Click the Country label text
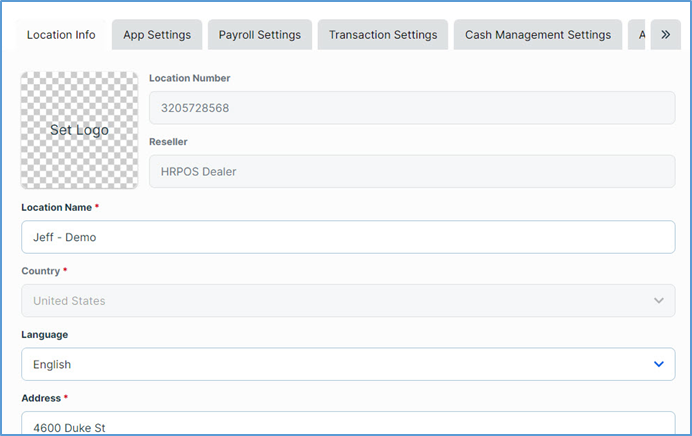This screenshot has width=692, height=436. (41, 271)
